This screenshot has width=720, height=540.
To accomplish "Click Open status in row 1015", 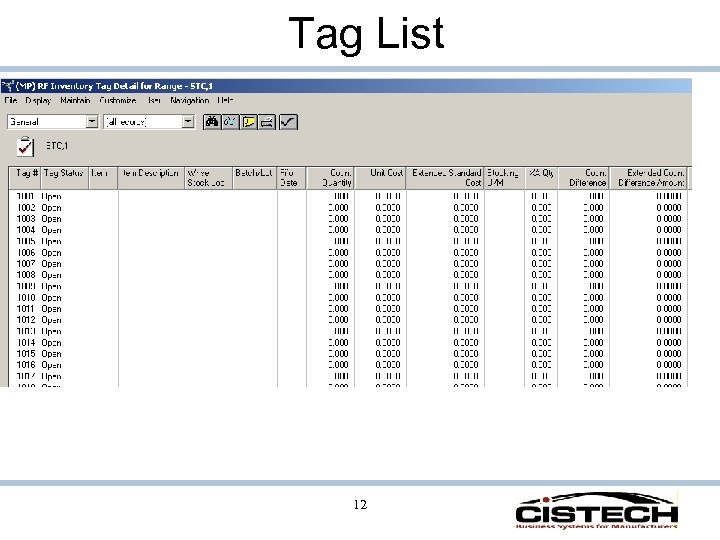I will 51,354.
